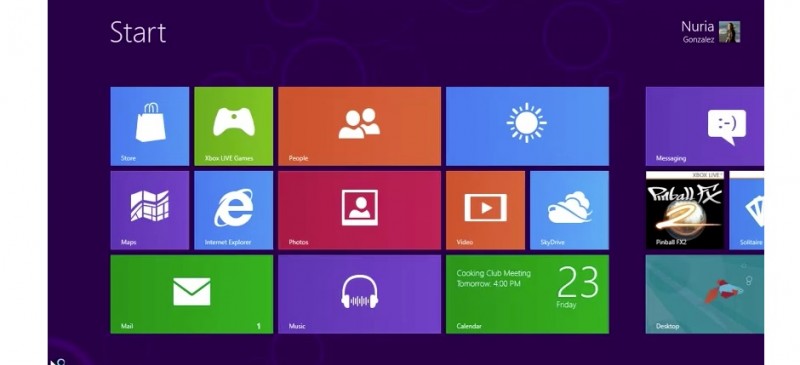
Task: Open the Video tile
Action: [x=485, y=210]
